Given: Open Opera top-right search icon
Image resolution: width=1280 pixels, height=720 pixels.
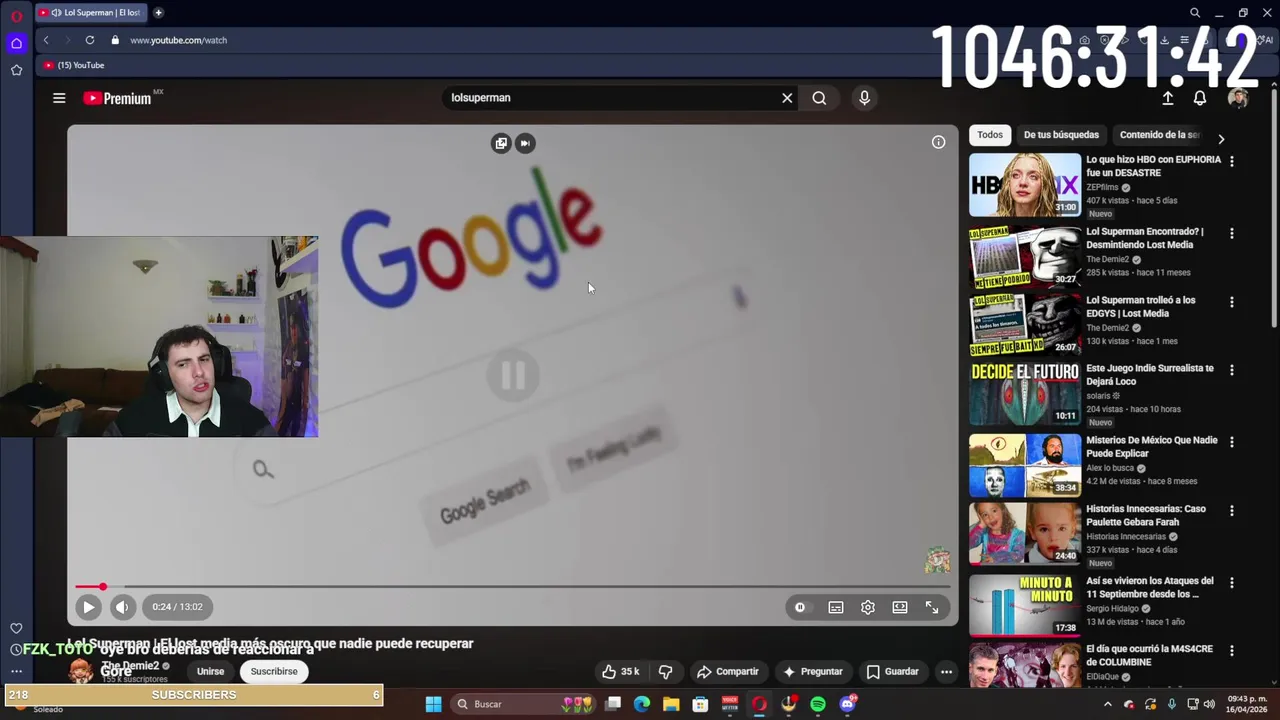Looking at the screenshot, I should coord(1195,13).
